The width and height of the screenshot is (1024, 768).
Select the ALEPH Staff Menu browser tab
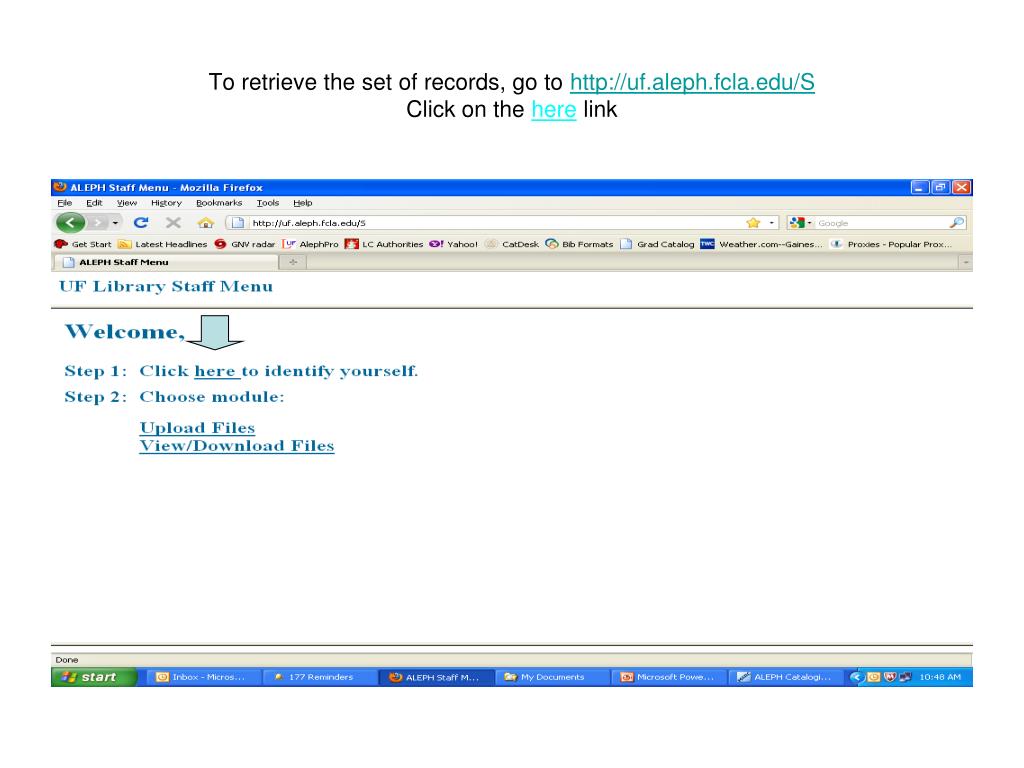coord(165,263)
